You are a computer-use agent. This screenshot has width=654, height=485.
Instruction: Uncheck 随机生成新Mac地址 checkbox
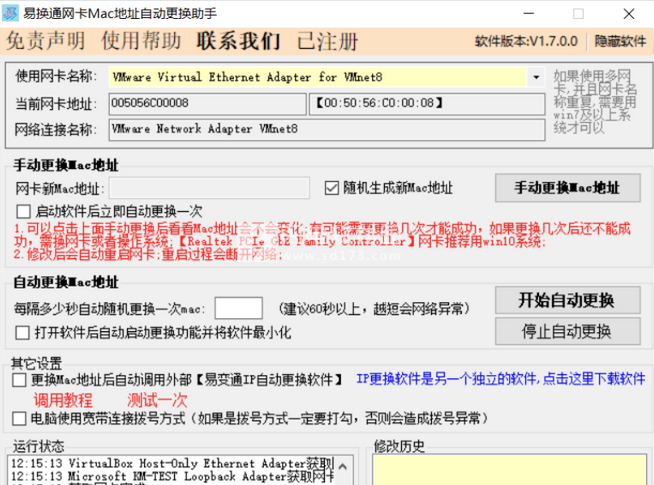pyautogui.click(x=332, y=188)
